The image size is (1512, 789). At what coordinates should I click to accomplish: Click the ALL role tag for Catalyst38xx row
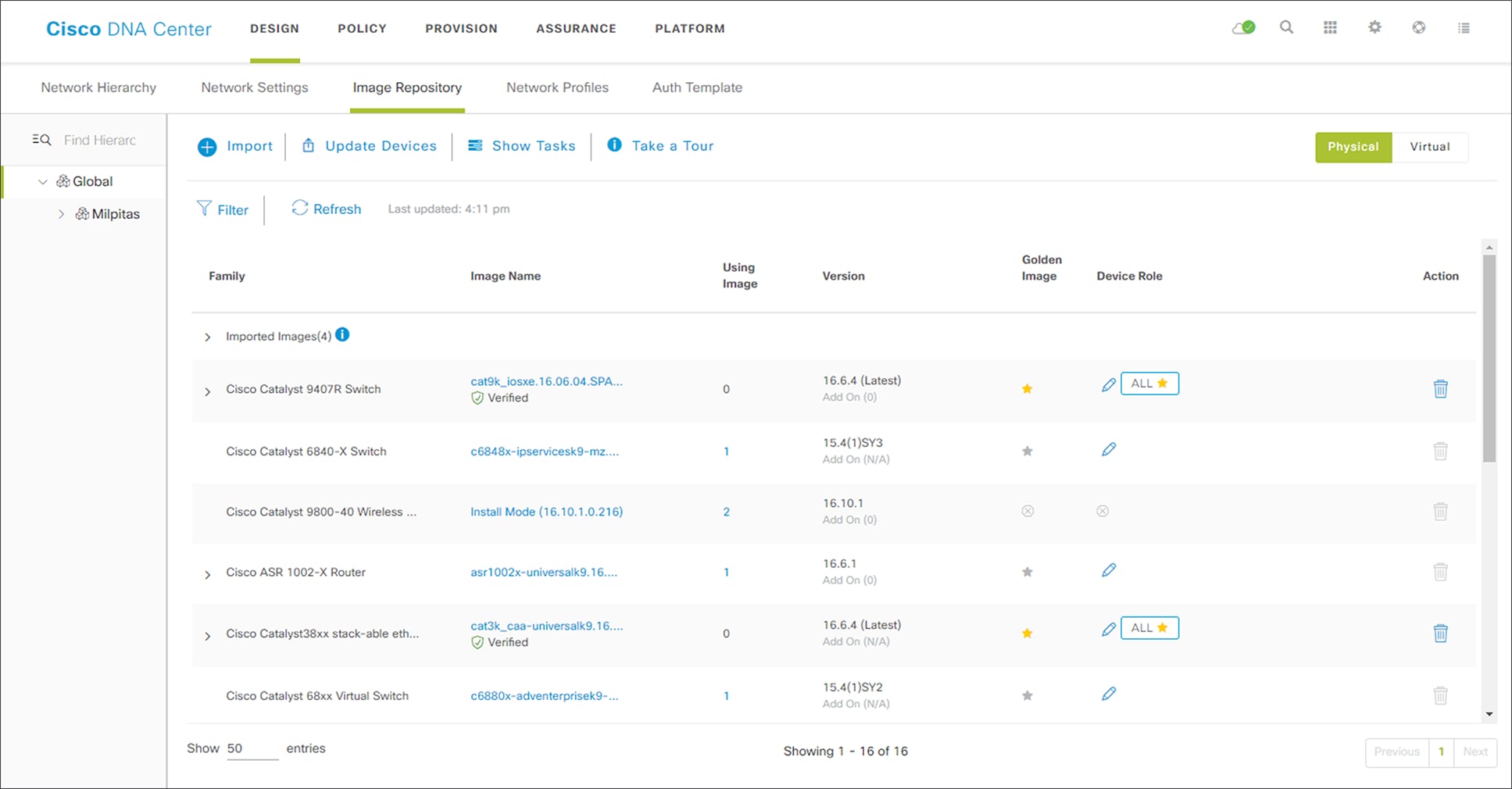click(x=1149, y=628)
